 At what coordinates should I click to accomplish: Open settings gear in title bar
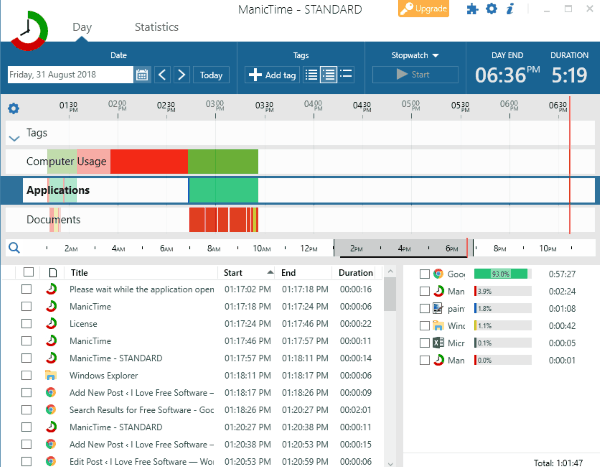(490, 9)
